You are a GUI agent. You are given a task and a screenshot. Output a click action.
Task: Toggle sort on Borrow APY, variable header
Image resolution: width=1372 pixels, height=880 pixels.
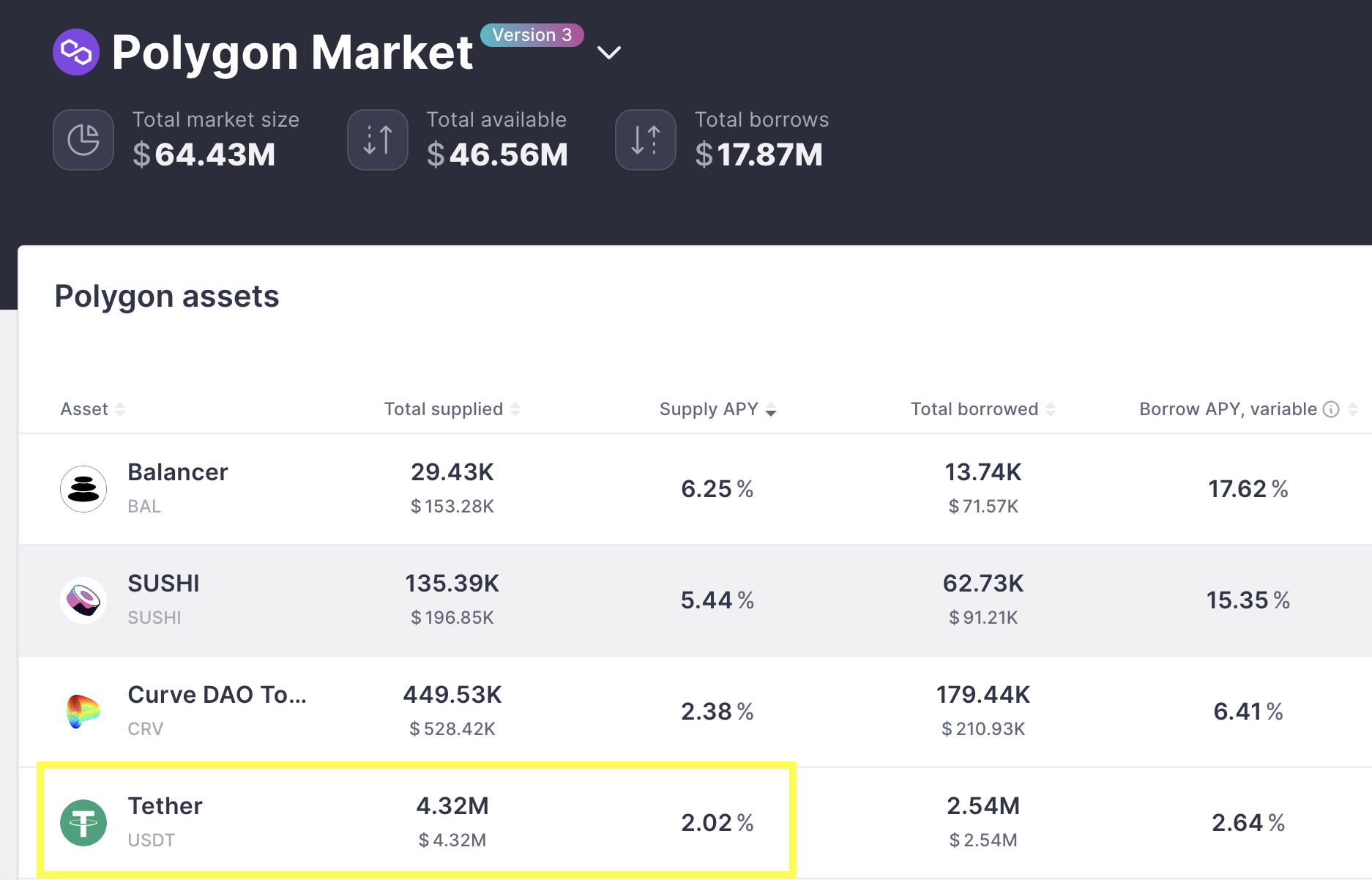[1248, 409]
